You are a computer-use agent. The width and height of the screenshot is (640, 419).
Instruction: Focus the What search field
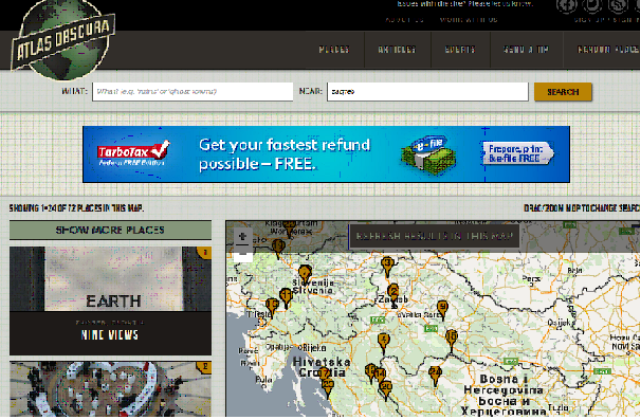point(193,91)
